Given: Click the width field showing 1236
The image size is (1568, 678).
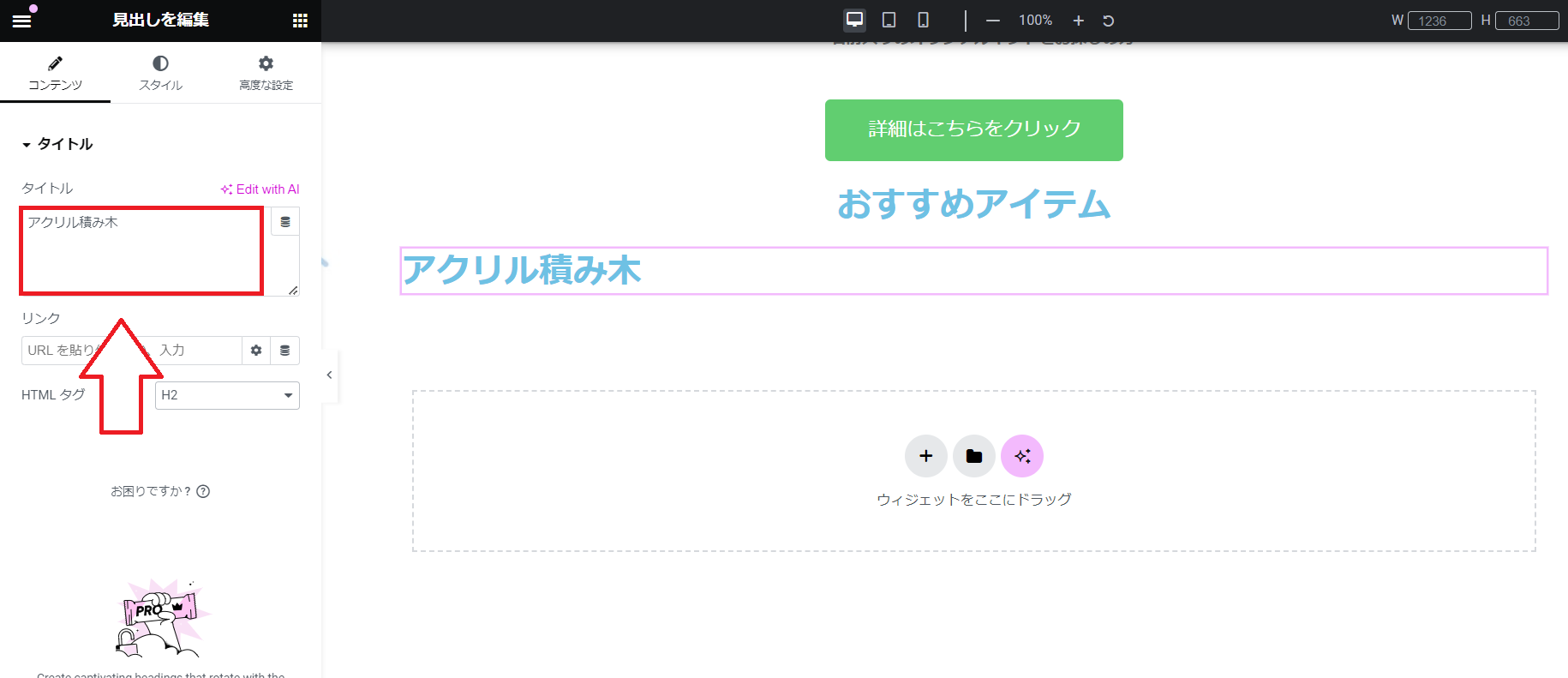Looking at the screenshot, I should [1439, 21].
